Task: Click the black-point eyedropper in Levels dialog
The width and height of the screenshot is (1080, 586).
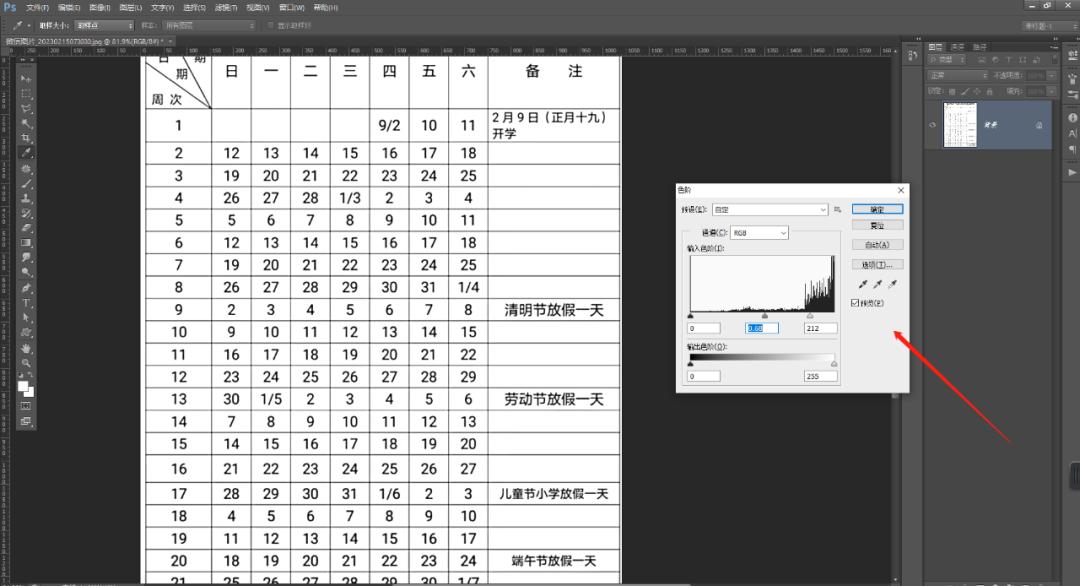Action: (x=863, y=284)
